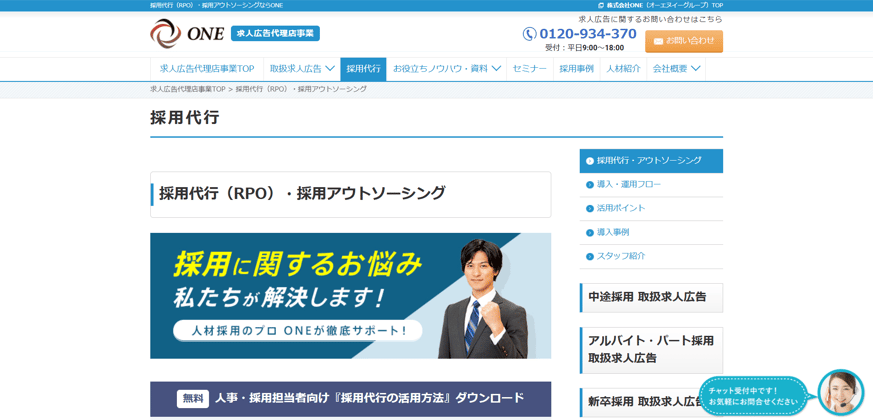Expand the 会社概要 dropdown arrow

tap(695, 69)
